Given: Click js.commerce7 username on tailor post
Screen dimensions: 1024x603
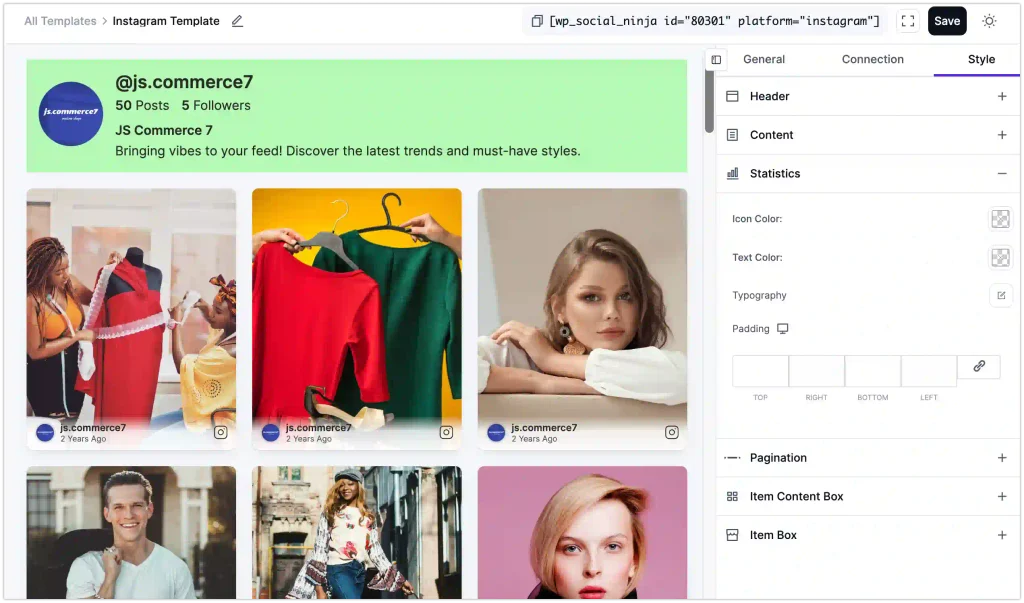Looking at the screenshot, I should tap(93, 428).
